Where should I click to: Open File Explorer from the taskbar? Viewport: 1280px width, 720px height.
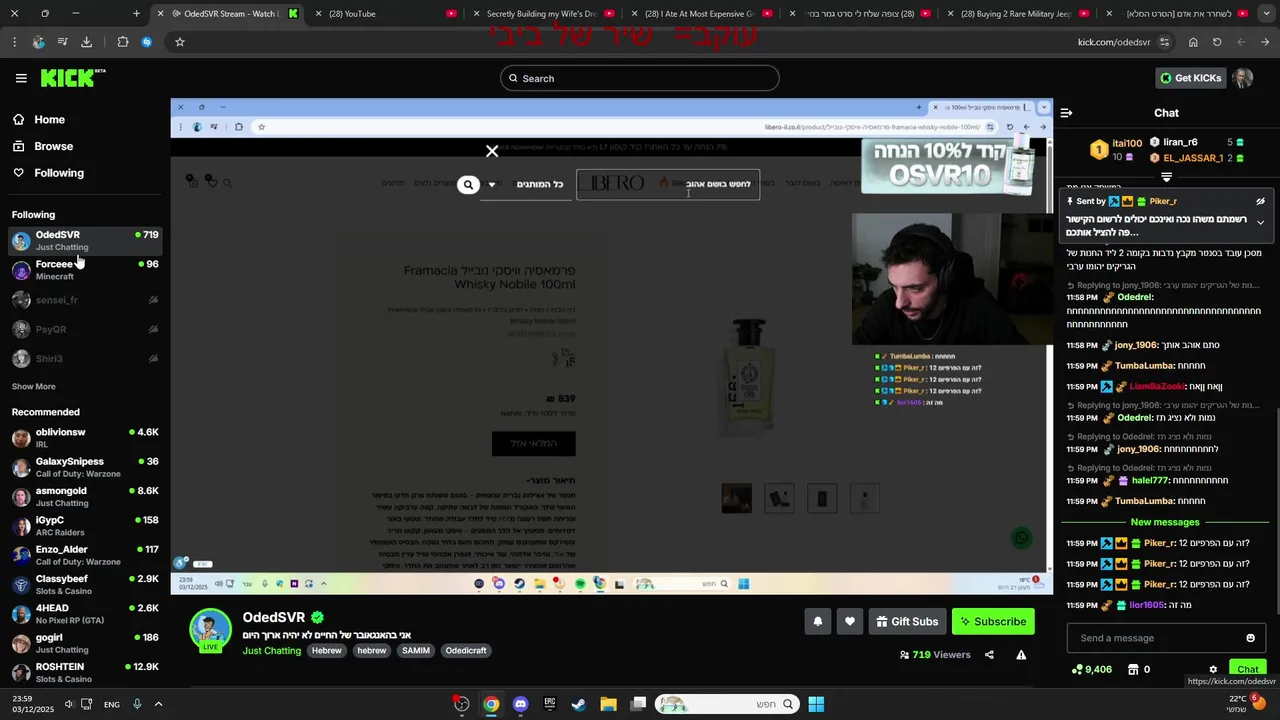tap(608, 704)
